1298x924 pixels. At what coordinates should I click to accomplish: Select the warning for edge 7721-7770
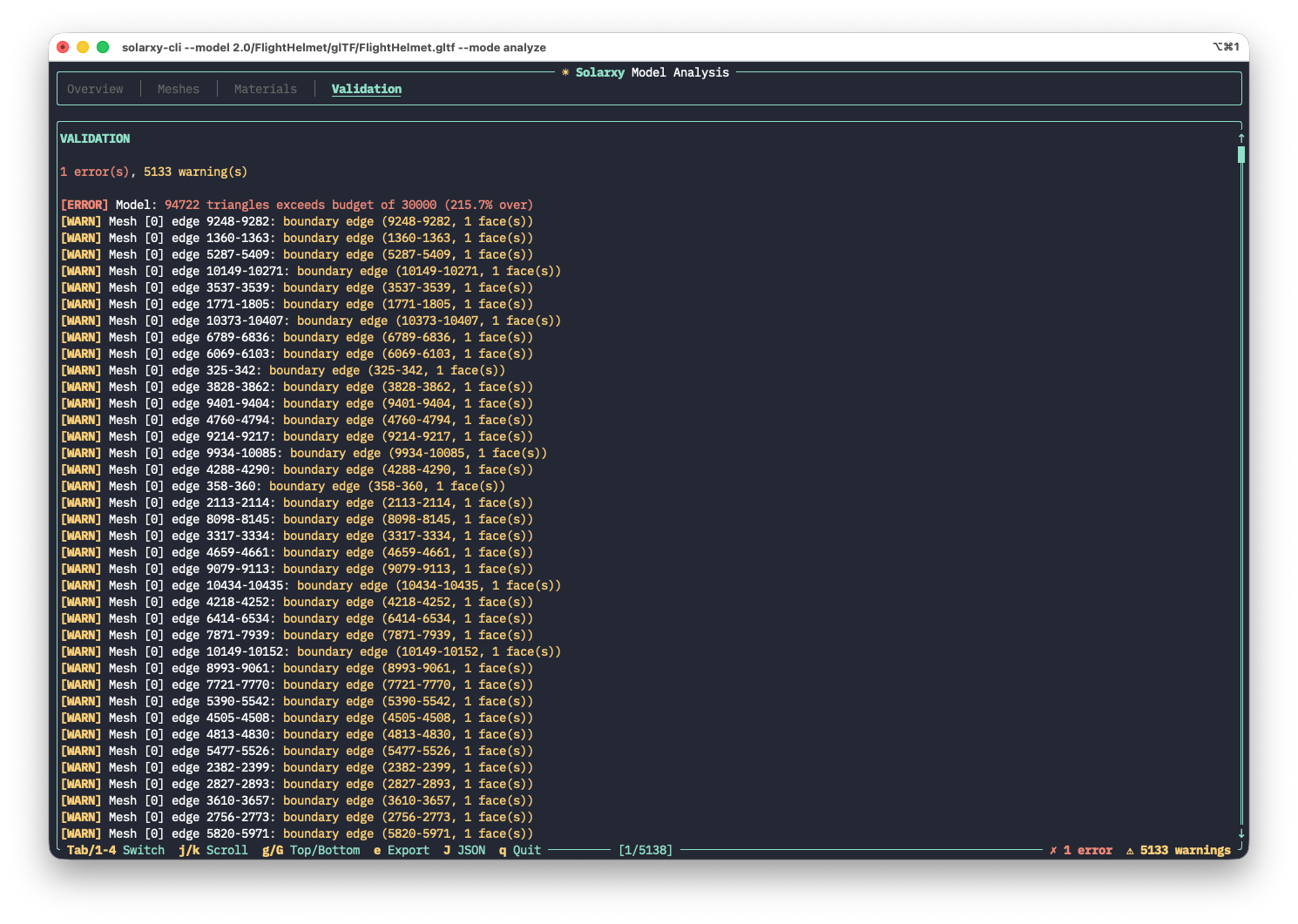coord(297,685)
